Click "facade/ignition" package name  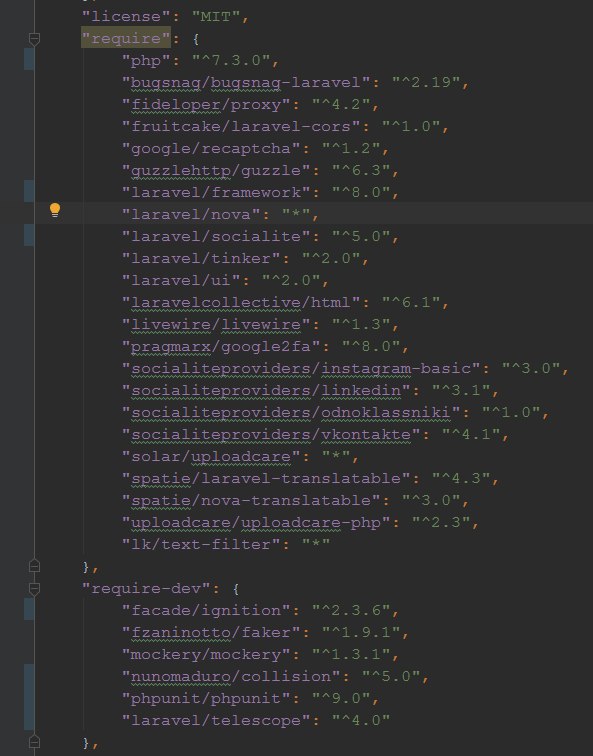[206, 610]
